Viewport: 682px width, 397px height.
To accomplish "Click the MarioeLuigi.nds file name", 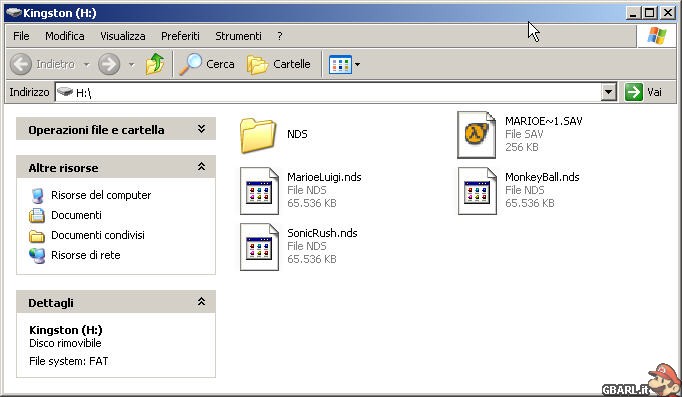I will 324,177.
